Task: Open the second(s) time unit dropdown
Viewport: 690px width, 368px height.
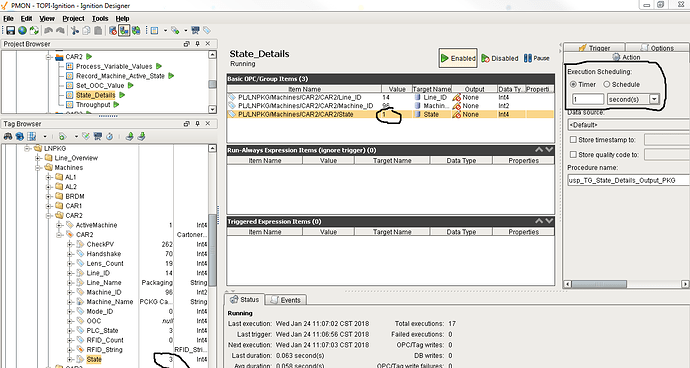Action: point(654,99)
